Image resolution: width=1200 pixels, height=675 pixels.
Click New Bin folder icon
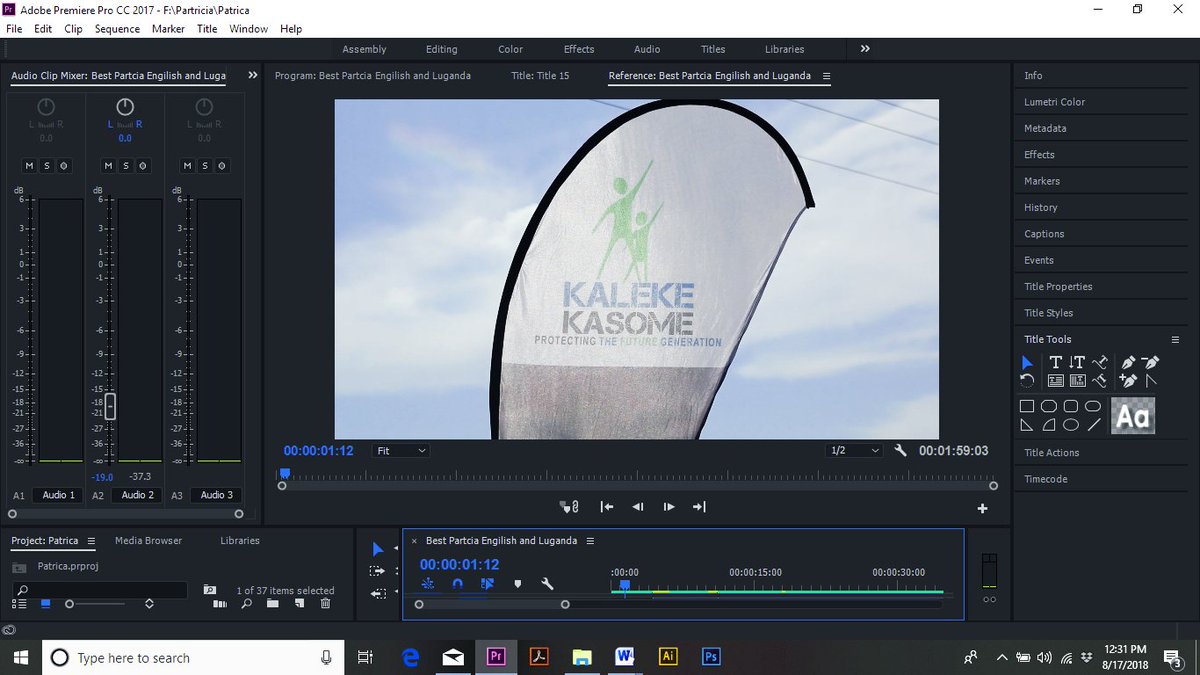272,603
